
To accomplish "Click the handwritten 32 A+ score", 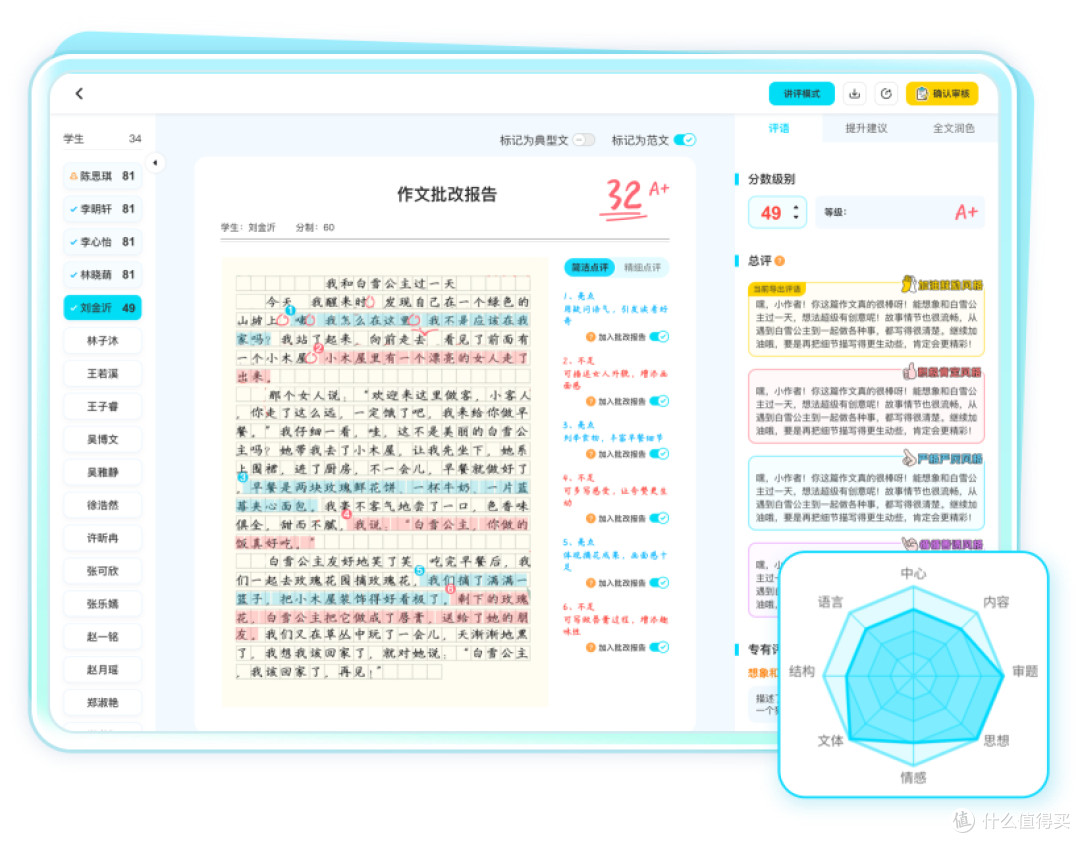I will click(x=635, y=198).
